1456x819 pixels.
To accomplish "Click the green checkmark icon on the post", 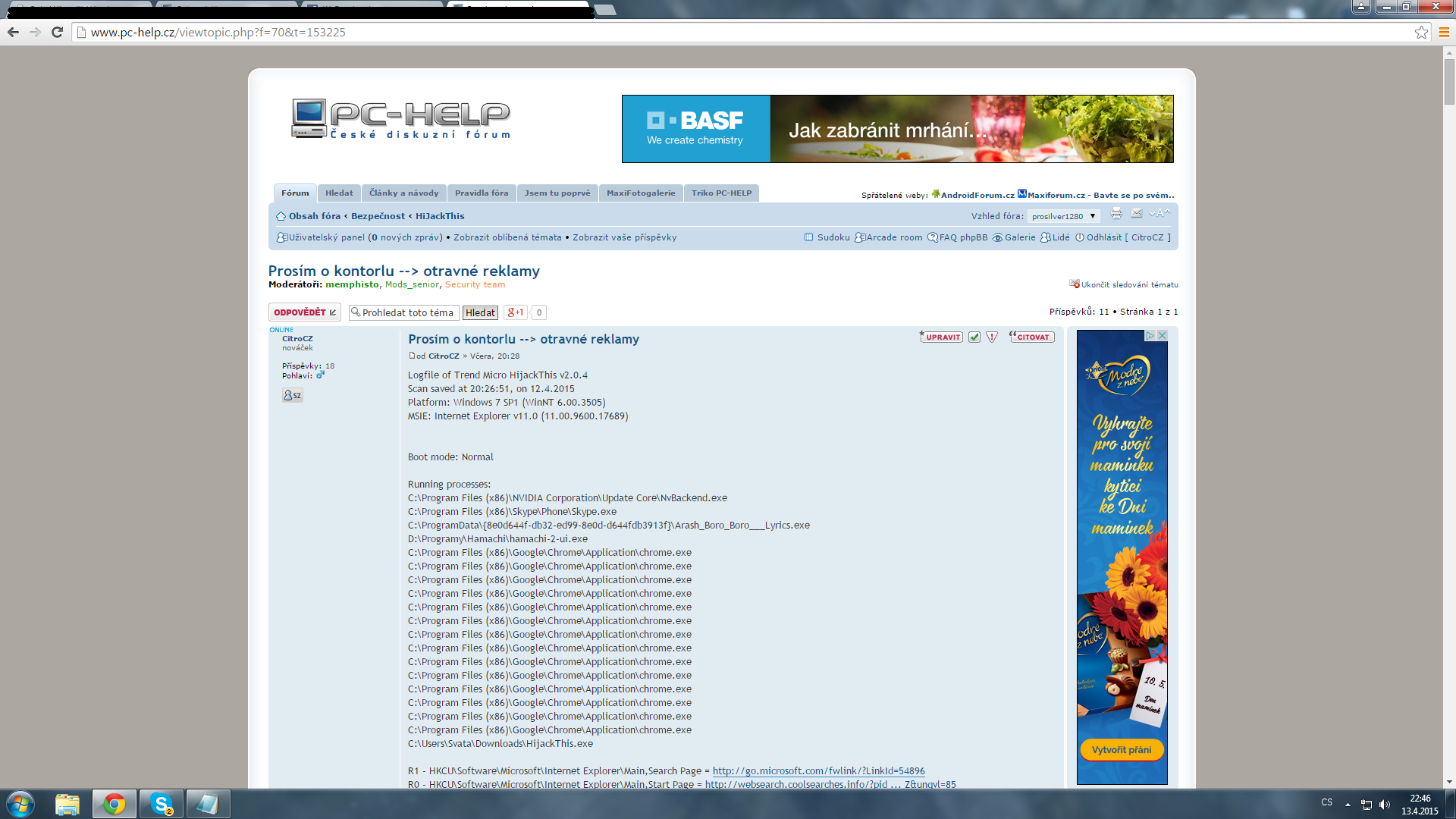I will coord(974,337).
